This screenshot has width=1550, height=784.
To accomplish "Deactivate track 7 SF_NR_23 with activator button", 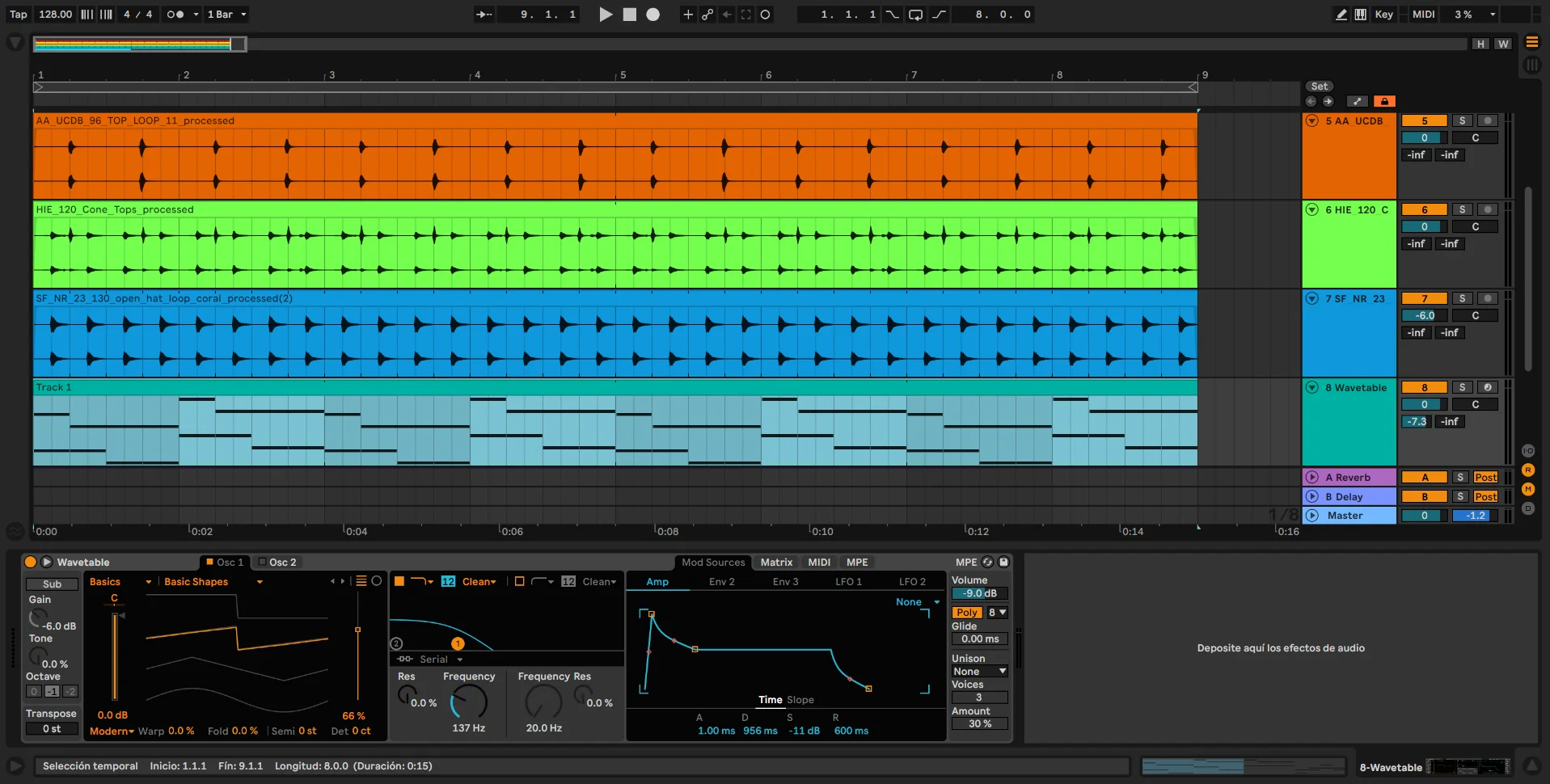I will click(x=1425, y=298).
